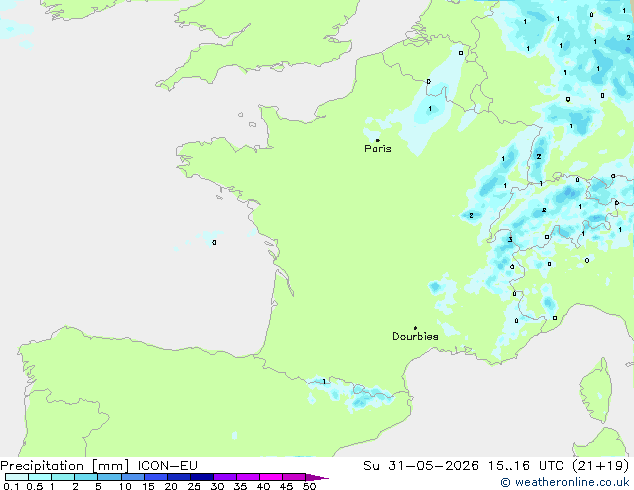This screenshot has height=490, width=634.
Task: Click the Dourbies city label
Action: 415,336
